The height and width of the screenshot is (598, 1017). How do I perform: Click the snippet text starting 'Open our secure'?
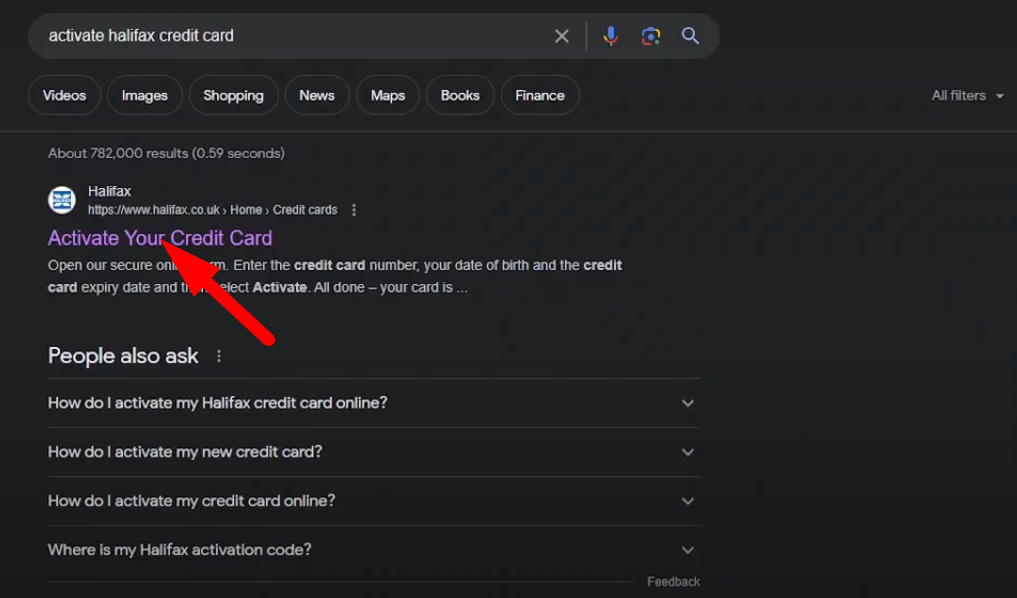(335, 276)
